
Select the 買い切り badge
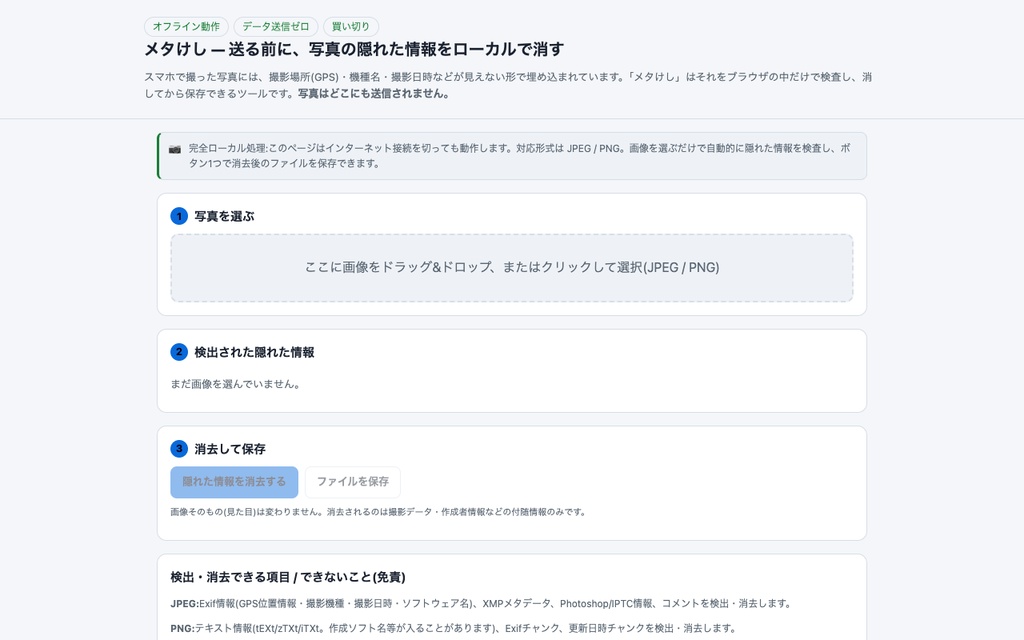pos(351,27)
